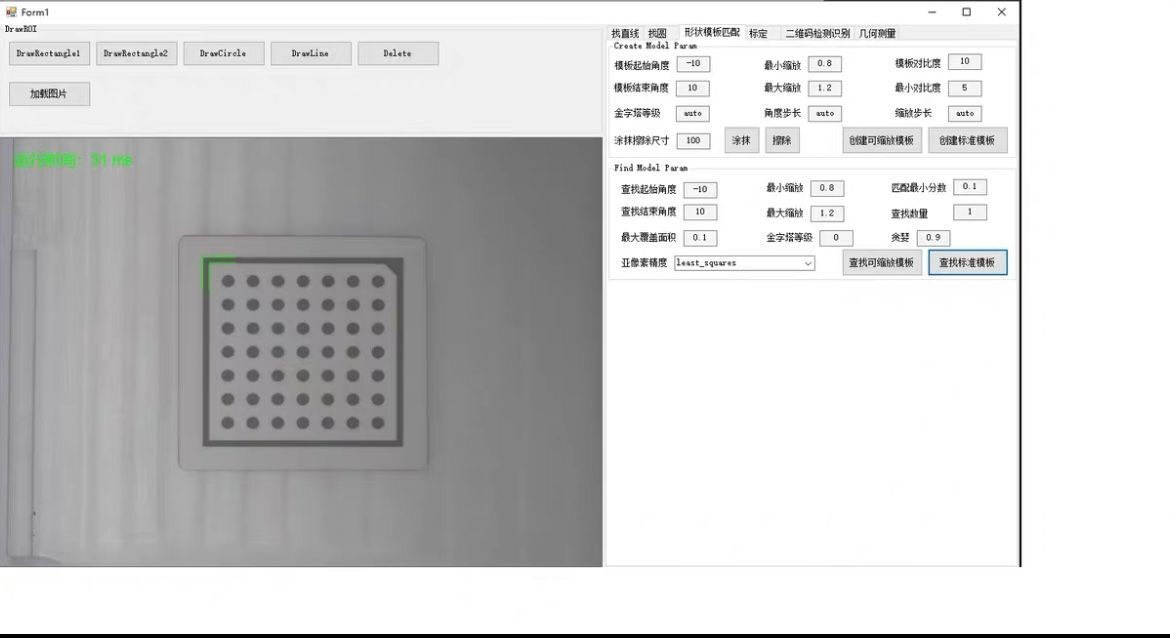
Task: Click the 查找结束角度 input field
Action: [701, 212]
